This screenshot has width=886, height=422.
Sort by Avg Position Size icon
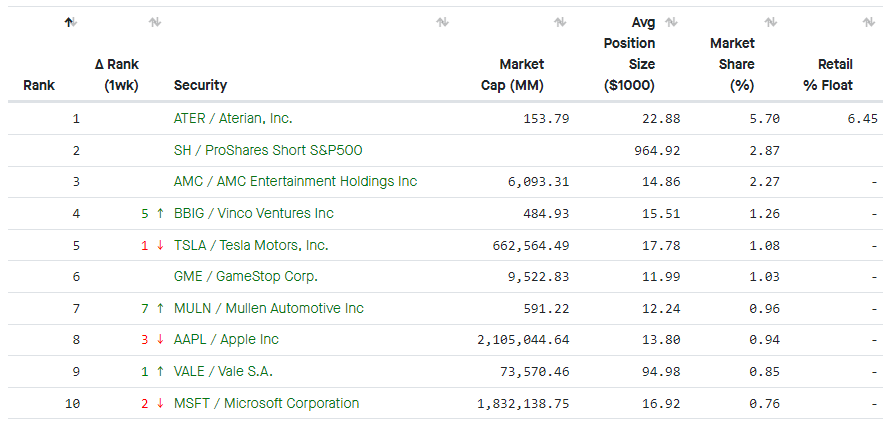click(671, 22)
